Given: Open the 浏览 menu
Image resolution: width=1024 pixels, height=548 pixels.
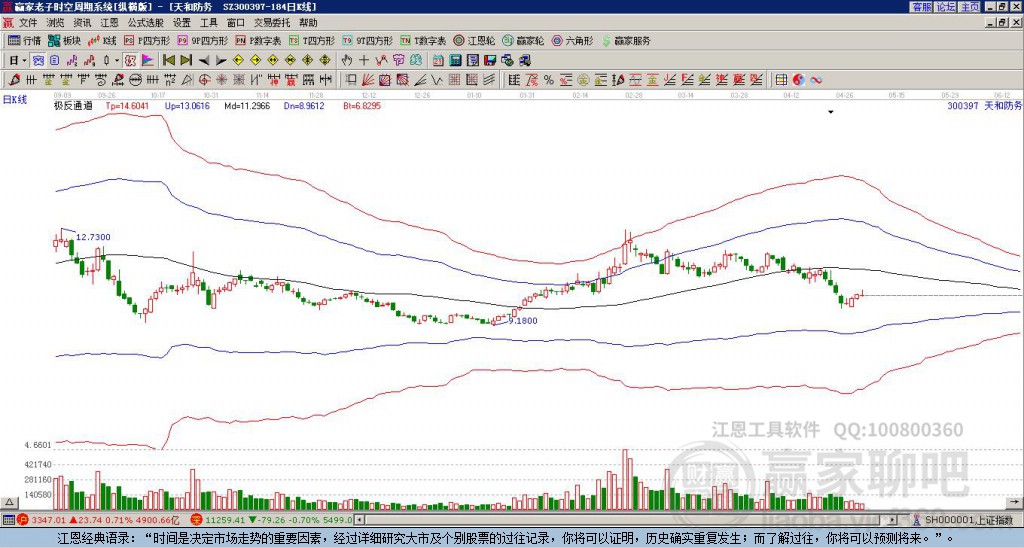Looking at the screenshot, I should coord(56,23).
